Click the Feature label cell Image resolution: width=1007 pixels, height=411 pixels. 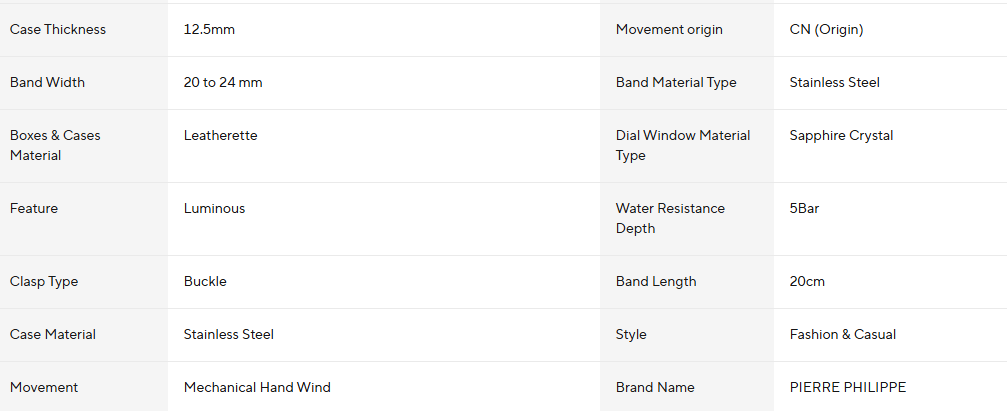(x=34, y=209)
